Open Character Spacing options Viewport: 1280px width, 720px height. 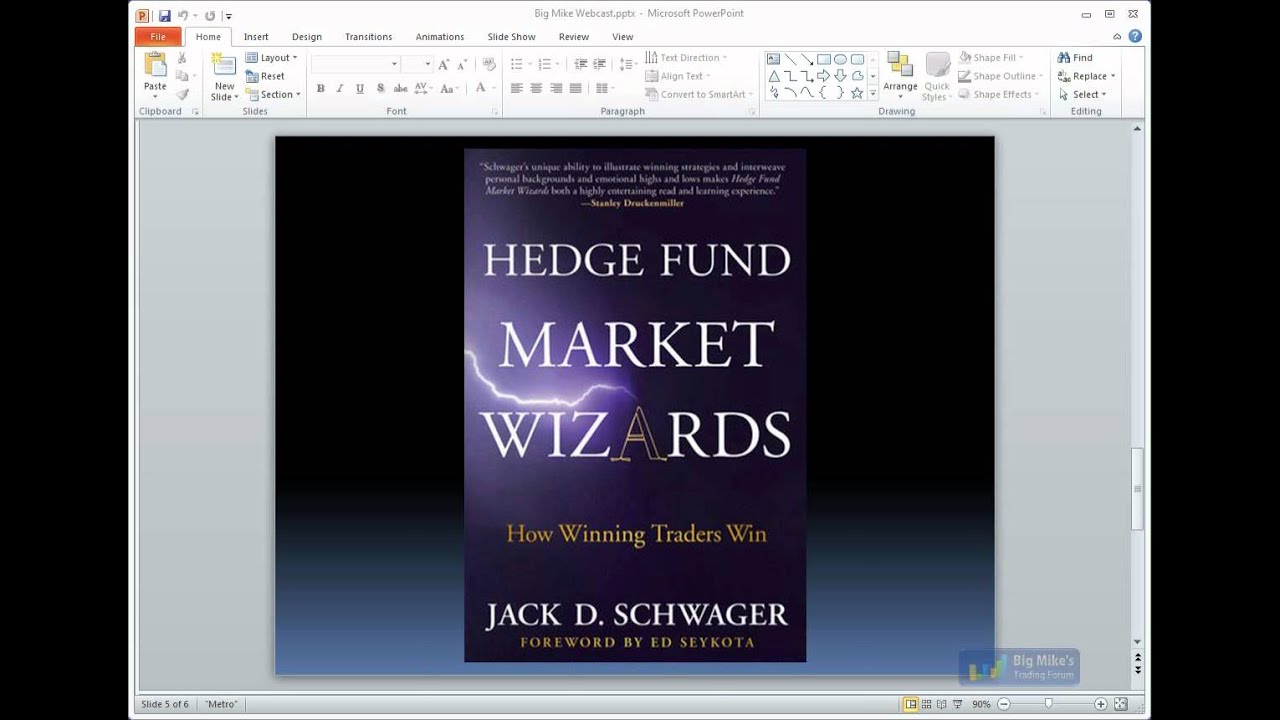[x=424, y=88]
